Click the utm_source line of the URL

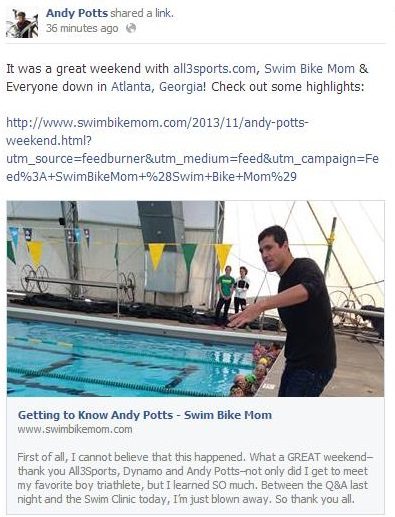[192, 159]
